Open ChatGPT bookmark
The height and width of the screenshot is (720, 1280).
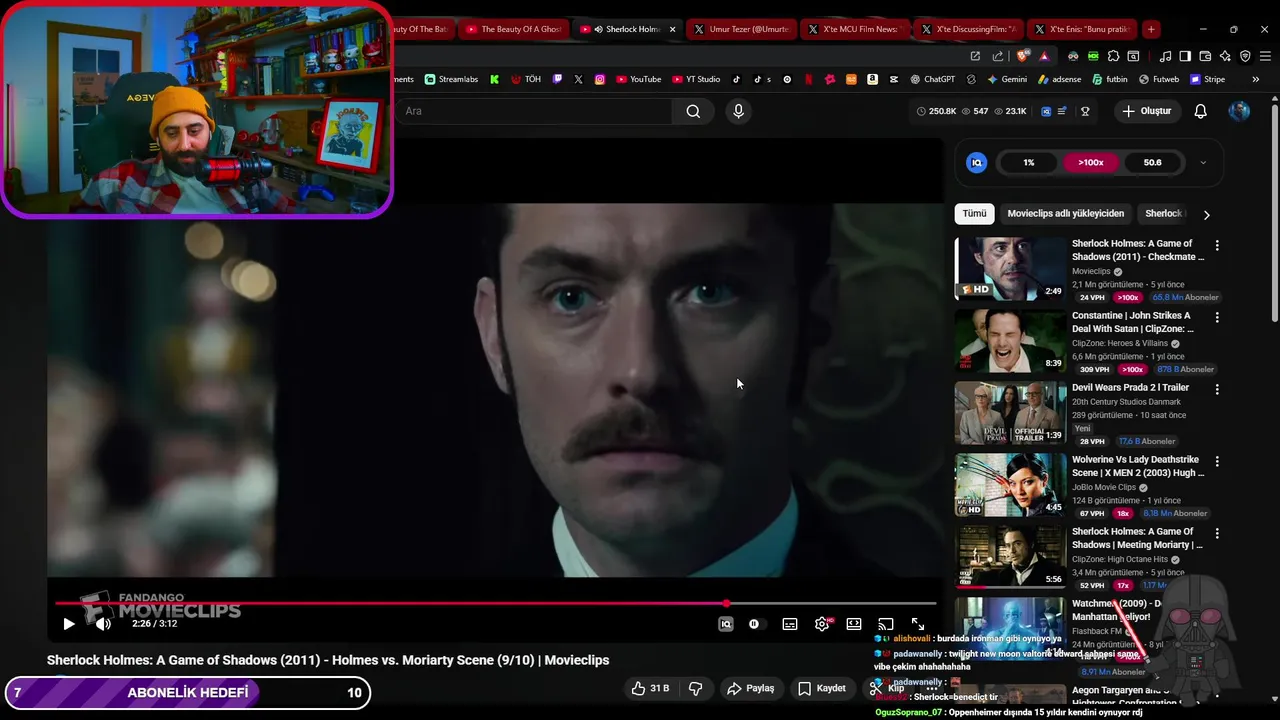click(x=932, y=79)
